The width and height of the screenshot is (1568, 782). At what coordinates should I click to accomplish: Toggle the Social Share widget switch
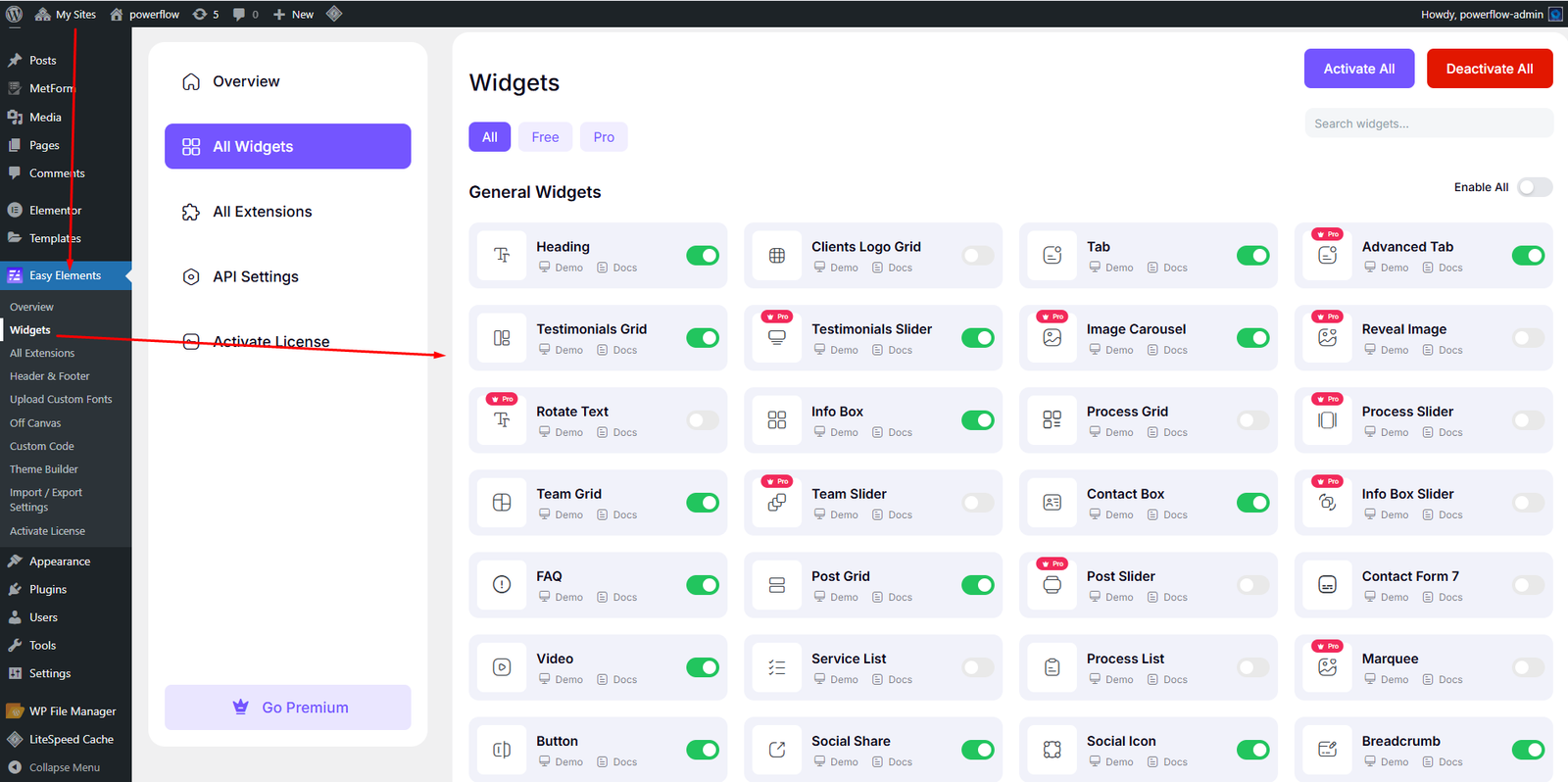(x=978, y=750)
